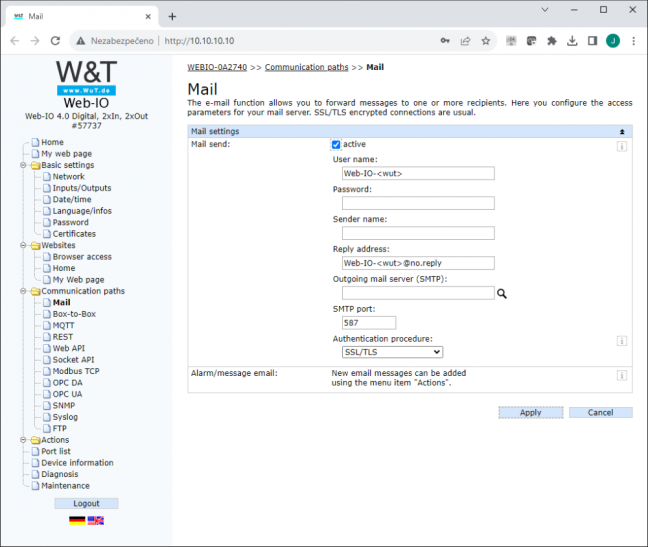
Task: Open info icon next to Authentication procedure
Action: click(x=622, y=341)
